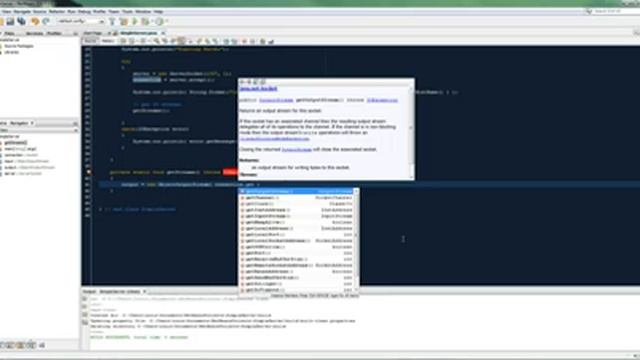Image resolution: width=640 pixels, height=360 pixels.
Task: Click the Undo toolbar icon
Action: coord(35,21)
